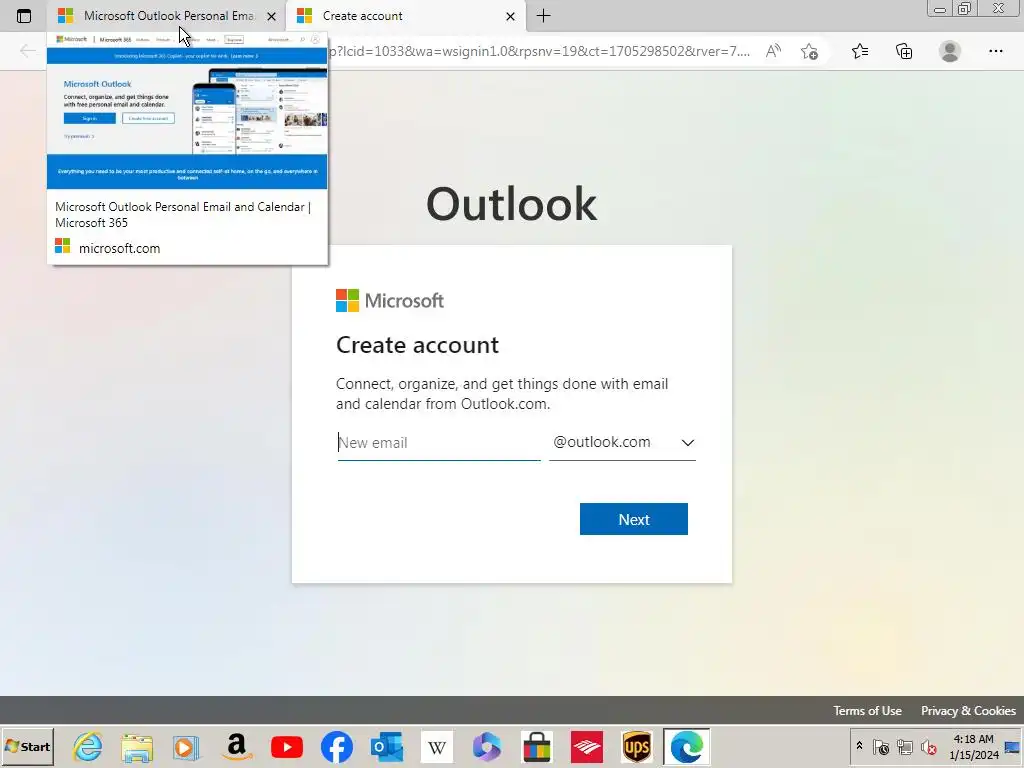Select the Create account tab
Viewport: 1024px width, 768px height.
pos(405,16)
